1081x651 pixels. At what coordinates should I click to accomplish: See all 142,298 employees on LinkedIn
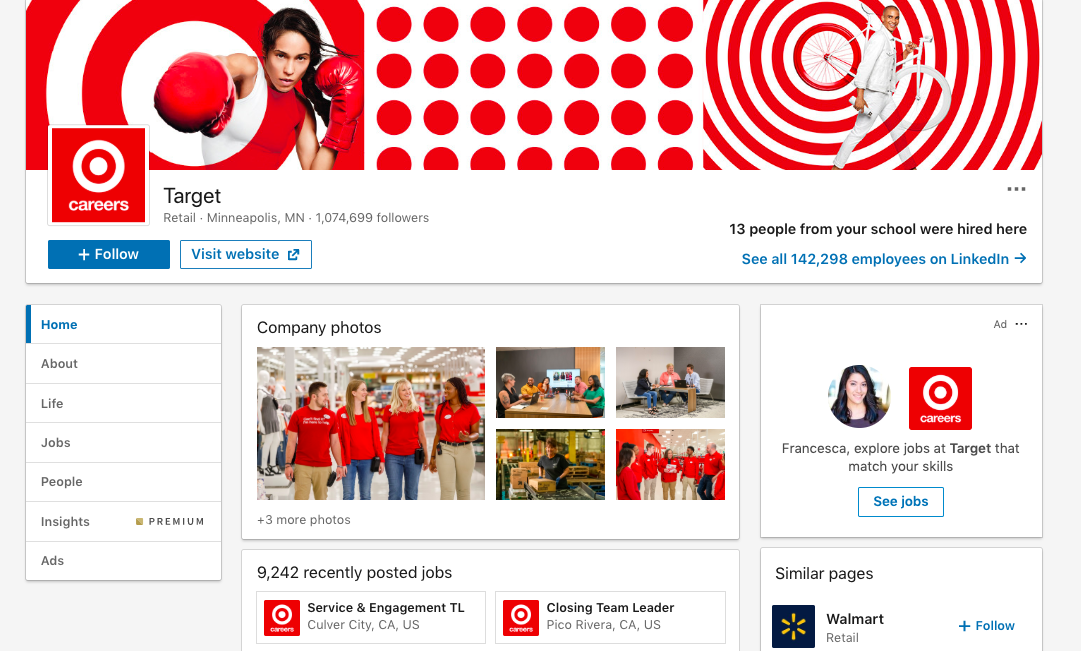(x=884, y=259)
